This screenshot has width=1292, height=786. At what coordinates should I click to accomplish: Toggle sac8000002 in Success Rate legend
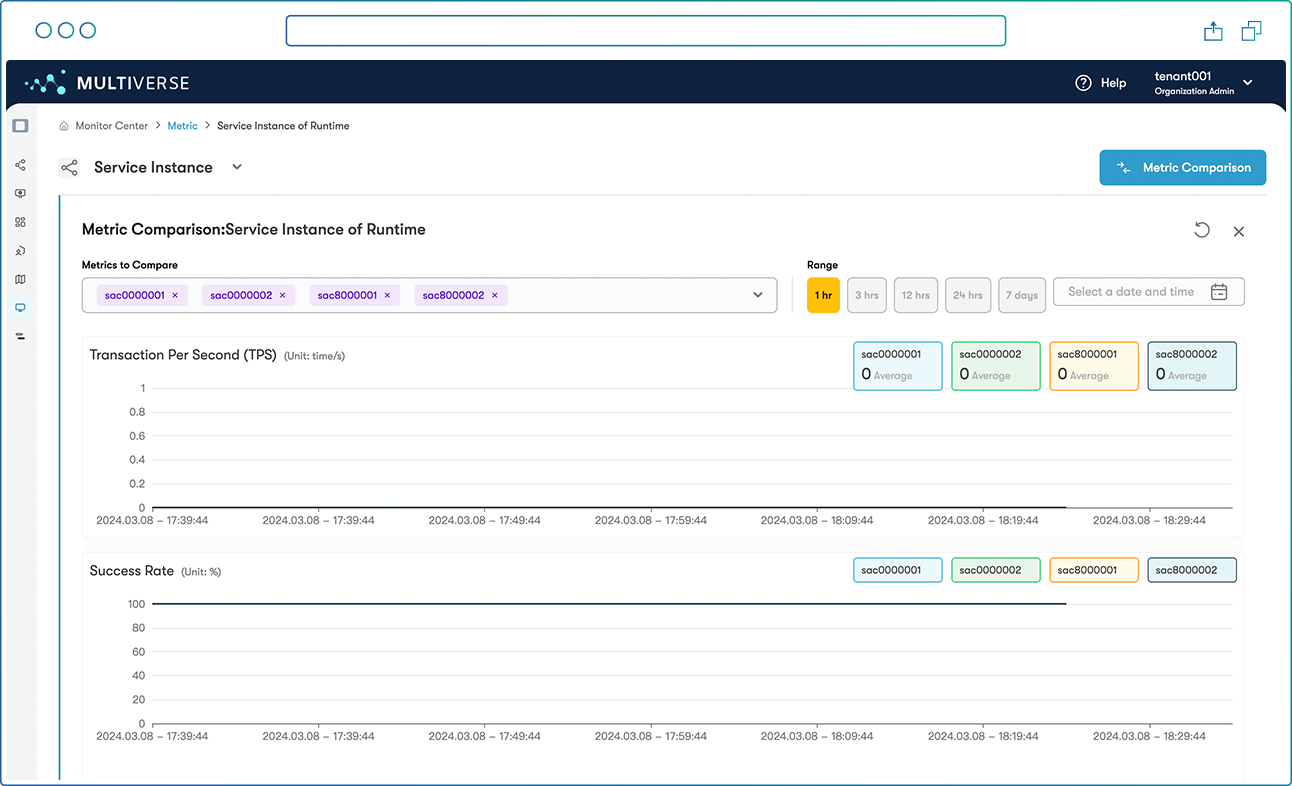point(1192,570)
